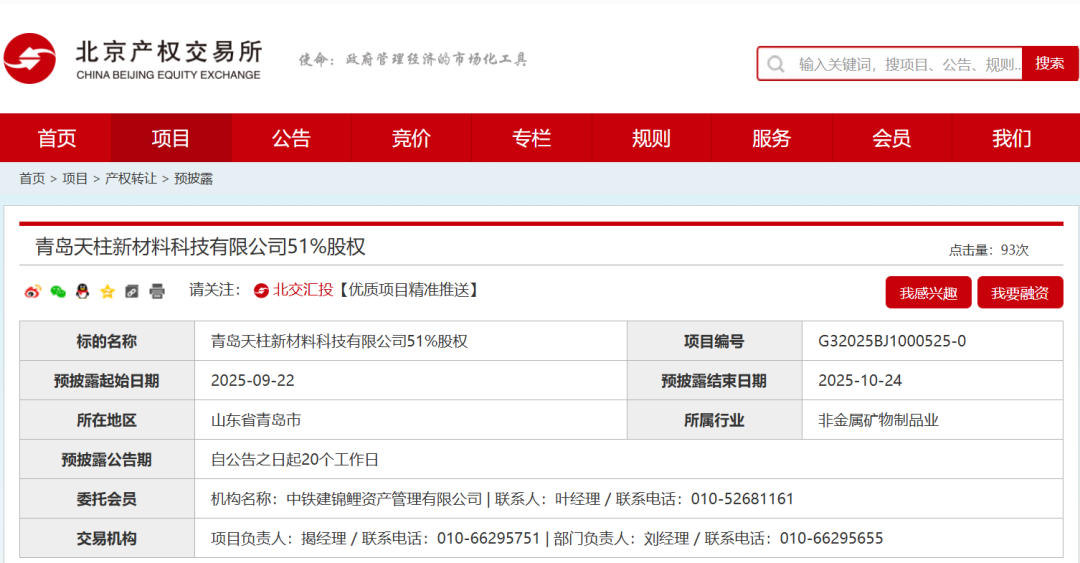Copy link using the link icon

pyautogui.click(x=132, y=291)
